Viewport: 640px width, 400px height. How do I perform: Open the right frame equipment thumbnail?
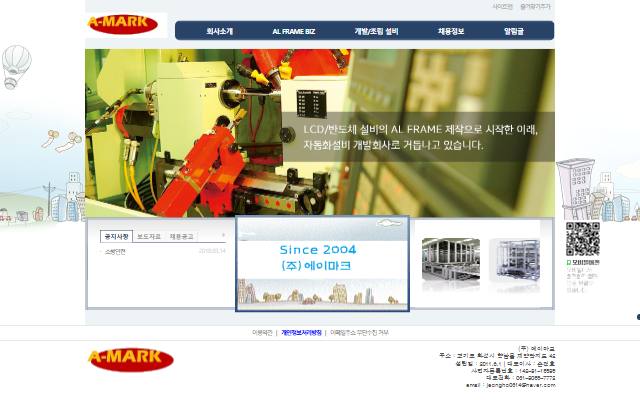(515, 260)
